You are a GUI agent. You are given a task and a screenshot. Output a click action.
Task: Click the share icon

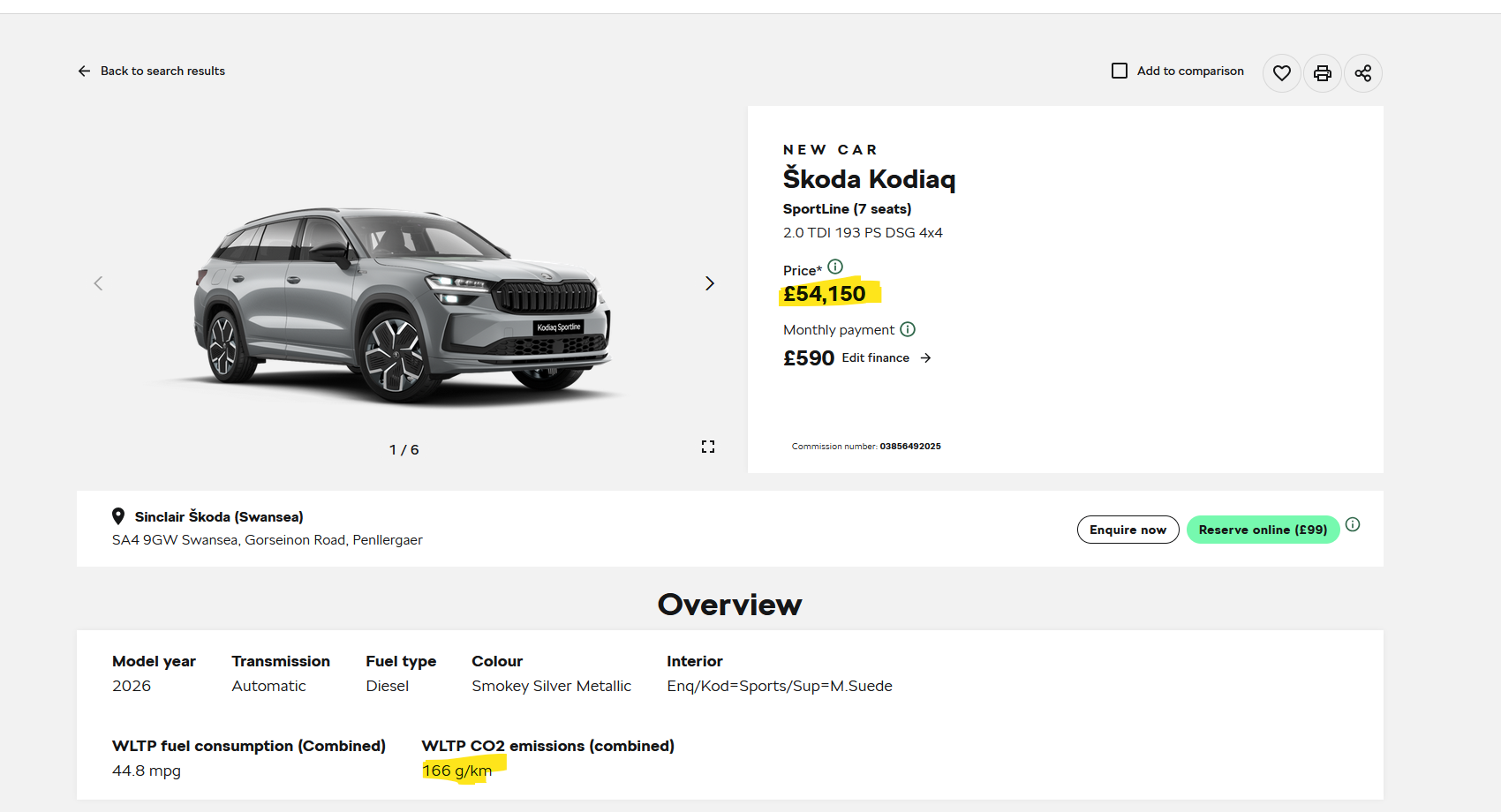[1363, 73]
